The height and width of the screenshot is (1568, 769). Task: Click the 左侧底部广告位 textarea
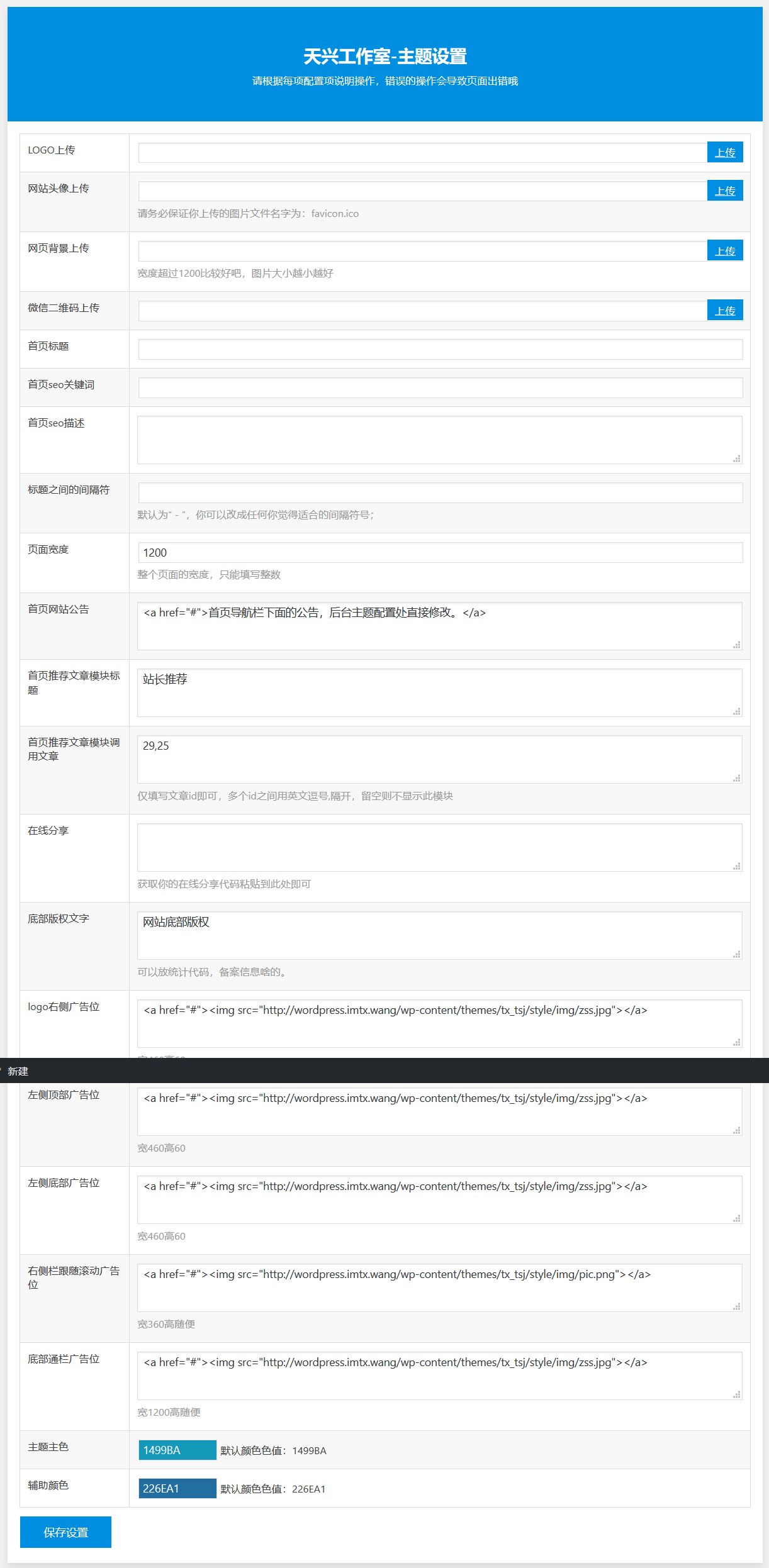[440, 1199]
